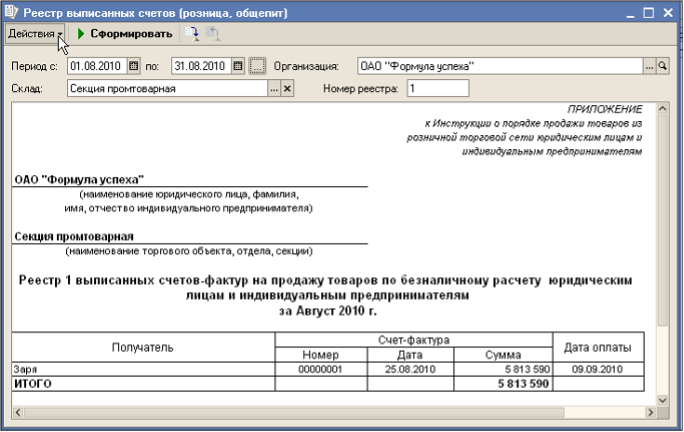
Task: Click the end date field 31.08.2010
Action: point(201,66)
